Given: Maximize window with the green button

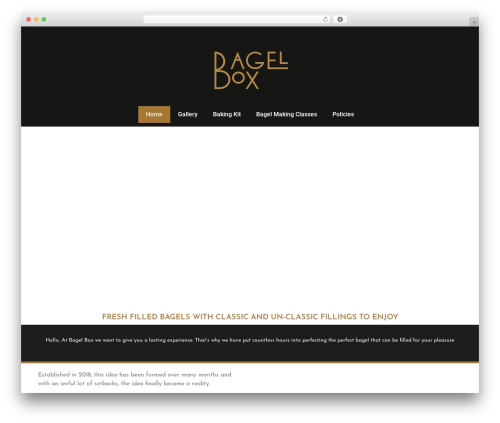Looking at the screenshot, I should point(44,19).
